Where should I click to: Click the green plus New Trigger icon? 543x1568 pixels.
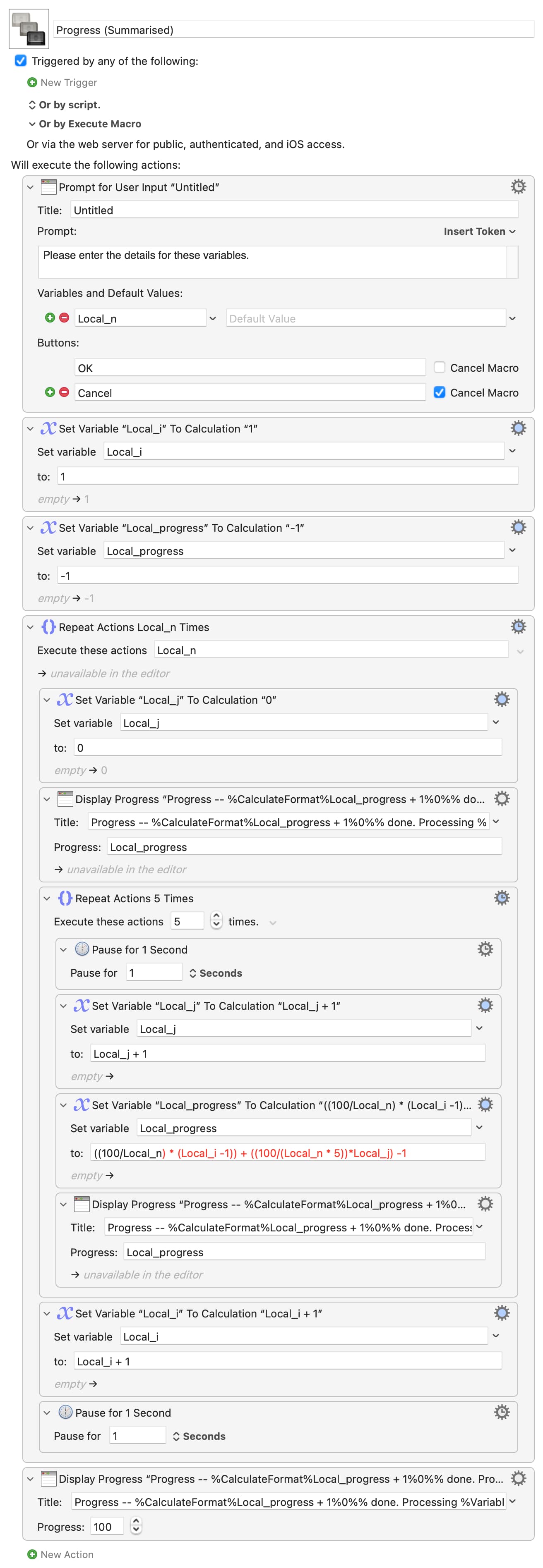coord(32,82)
